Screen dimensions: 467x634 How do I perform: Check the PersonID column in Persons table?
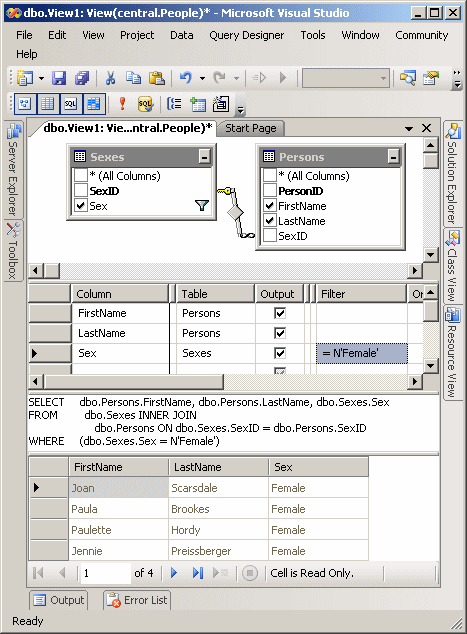click(x=270, y=190)
